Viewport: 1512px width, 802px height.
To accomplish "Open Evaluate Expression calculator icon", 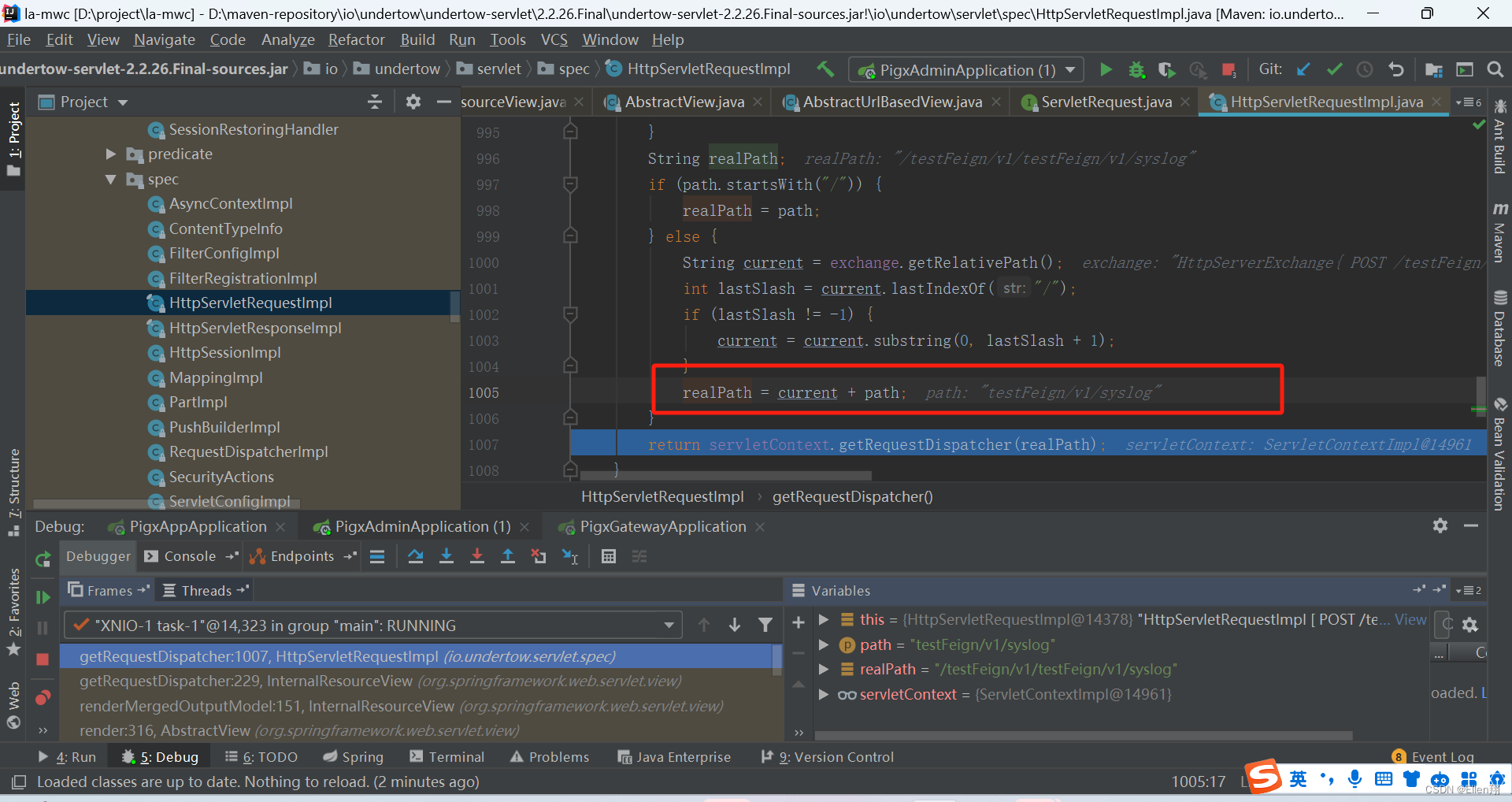I will point(609,556).
